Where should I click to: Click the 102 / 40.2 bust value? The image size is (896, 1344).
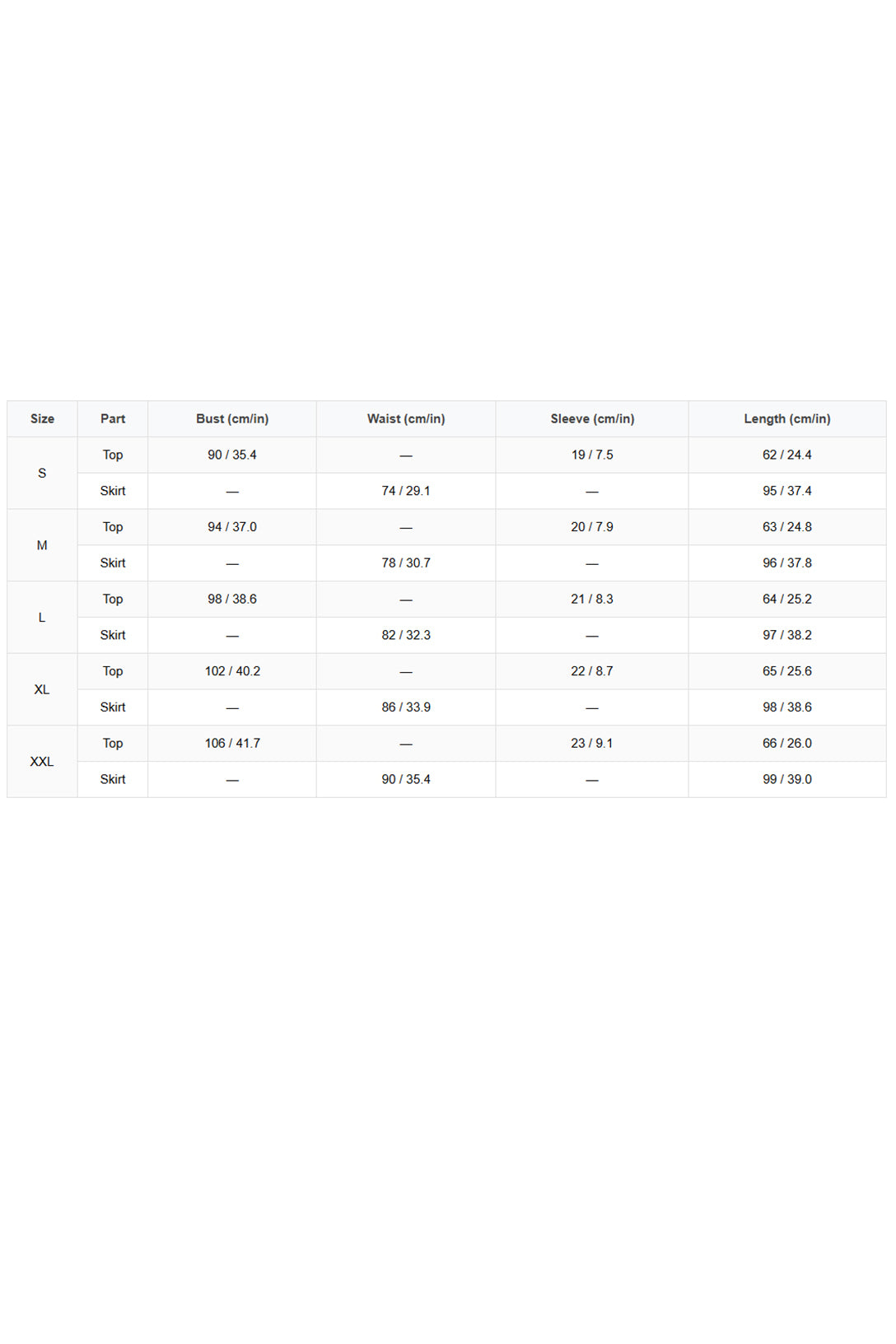click(x=232, y=671)
